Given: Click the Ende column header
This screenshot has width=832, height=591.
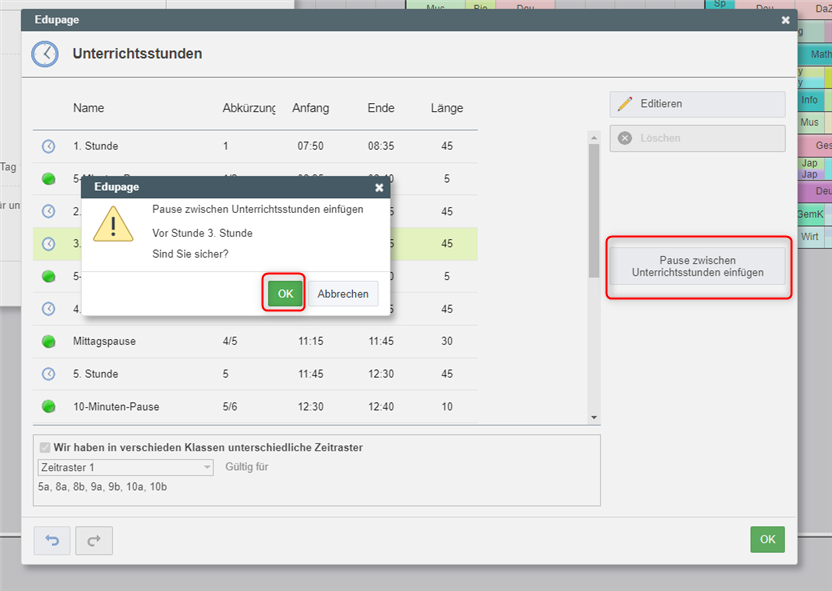Looking at the screenshot, I should click(x=381, y=108).
